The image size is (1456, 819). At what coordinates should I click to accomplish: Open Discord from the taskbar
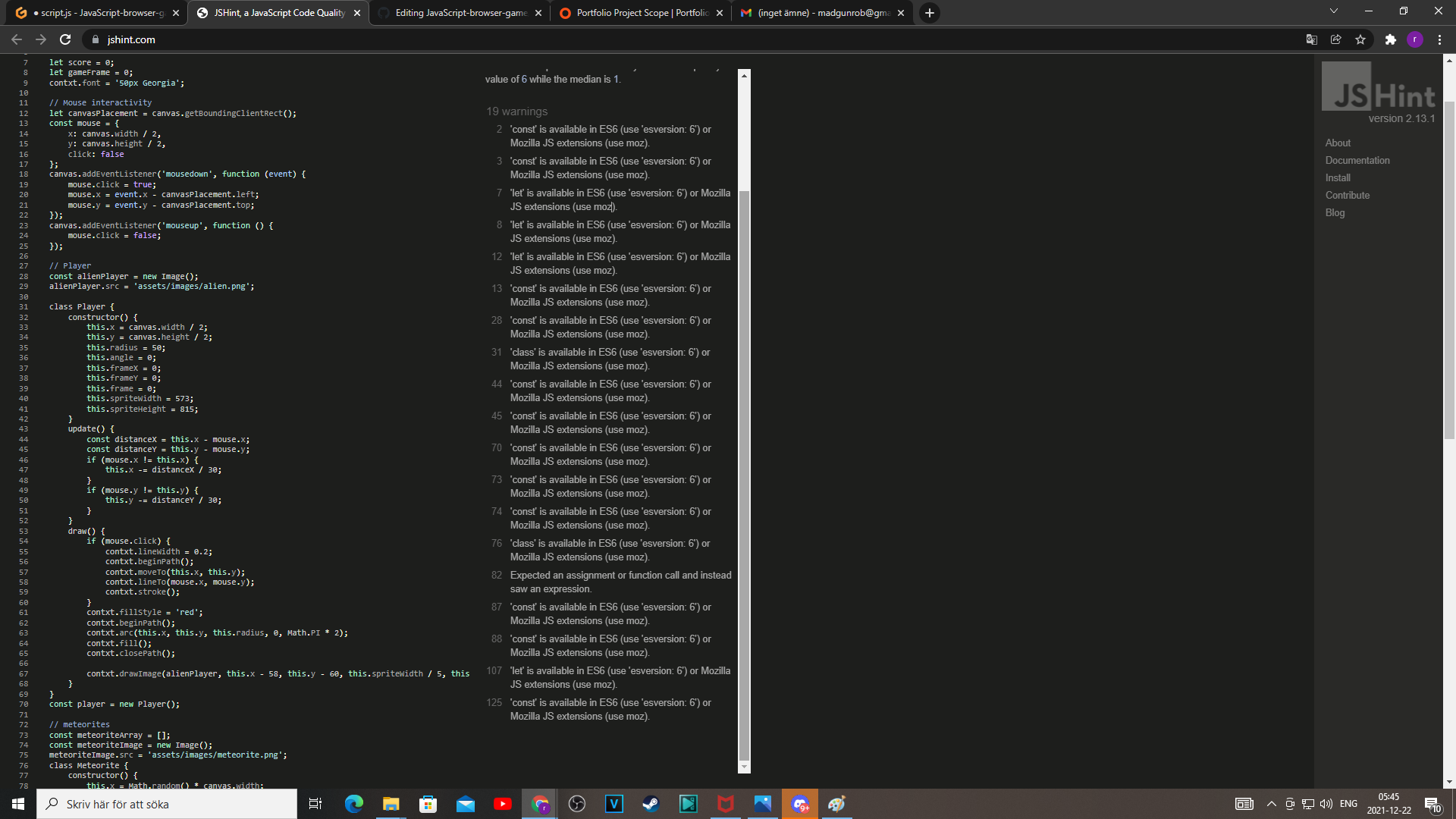(801, 804)
